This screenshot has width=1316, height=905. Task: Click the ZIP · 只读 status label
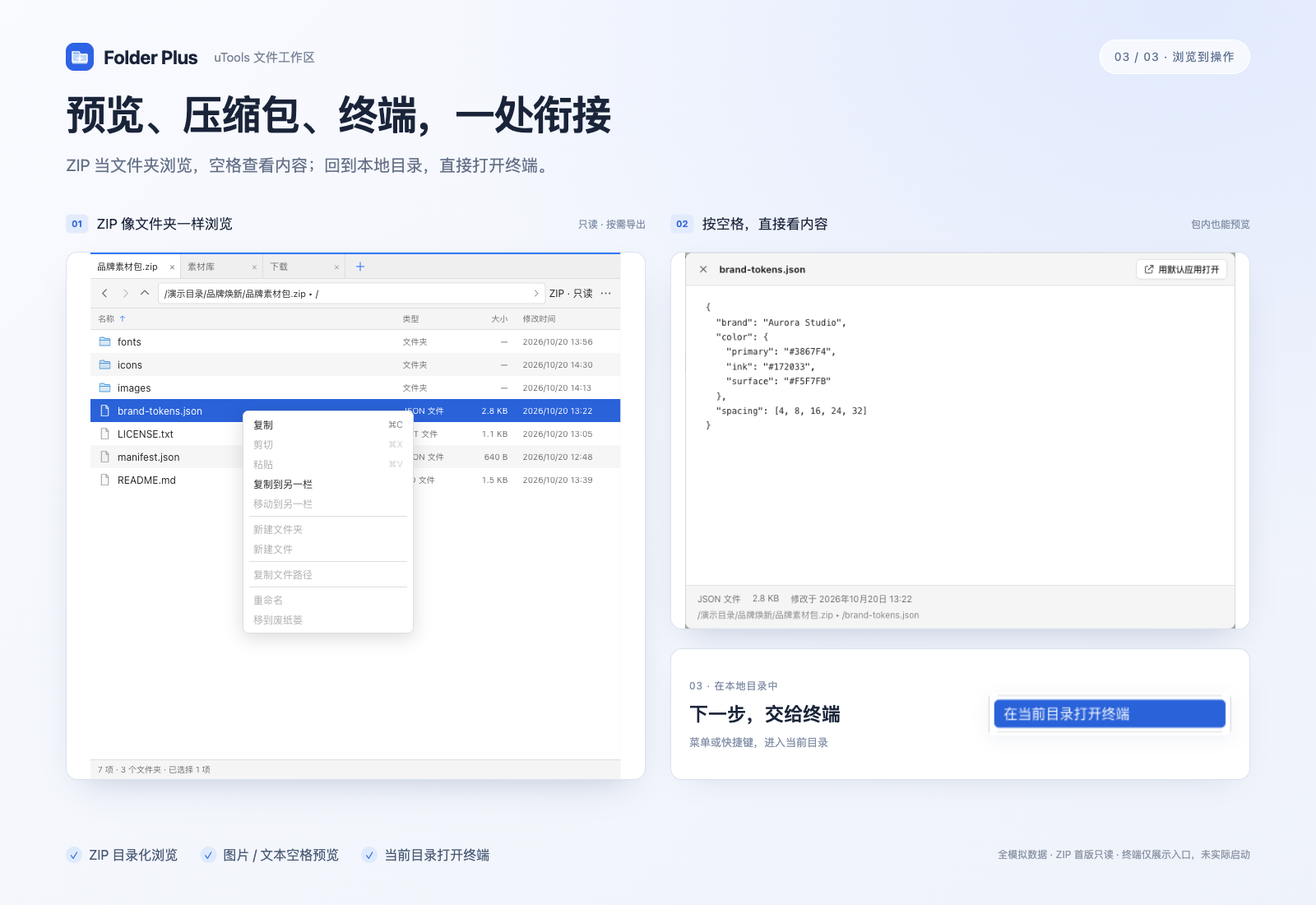(x=571, y=294)
